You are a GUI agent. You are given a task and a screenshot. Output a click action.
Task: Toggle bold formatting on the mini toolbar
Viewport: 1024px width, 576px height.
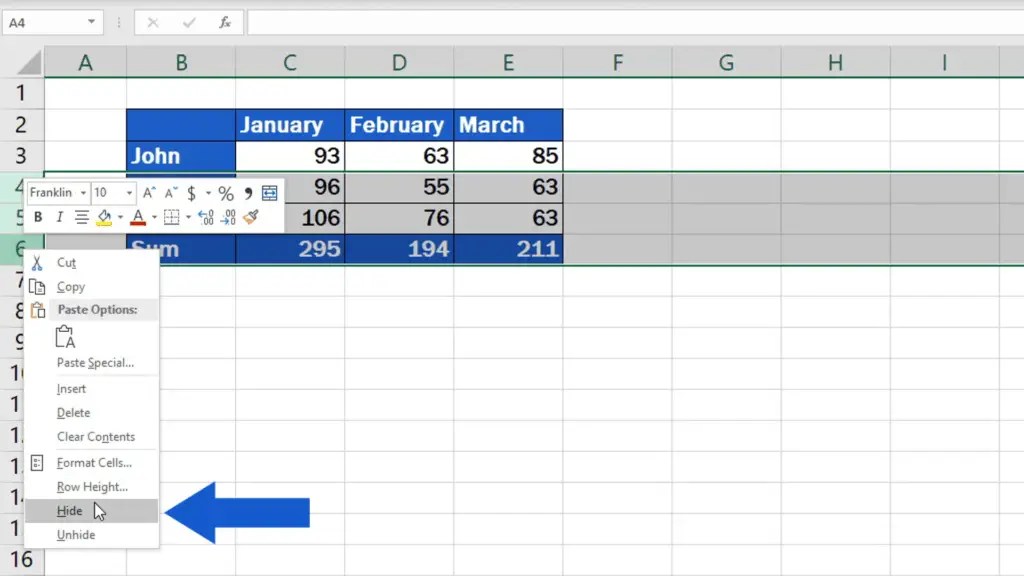[x=39, y=218]
